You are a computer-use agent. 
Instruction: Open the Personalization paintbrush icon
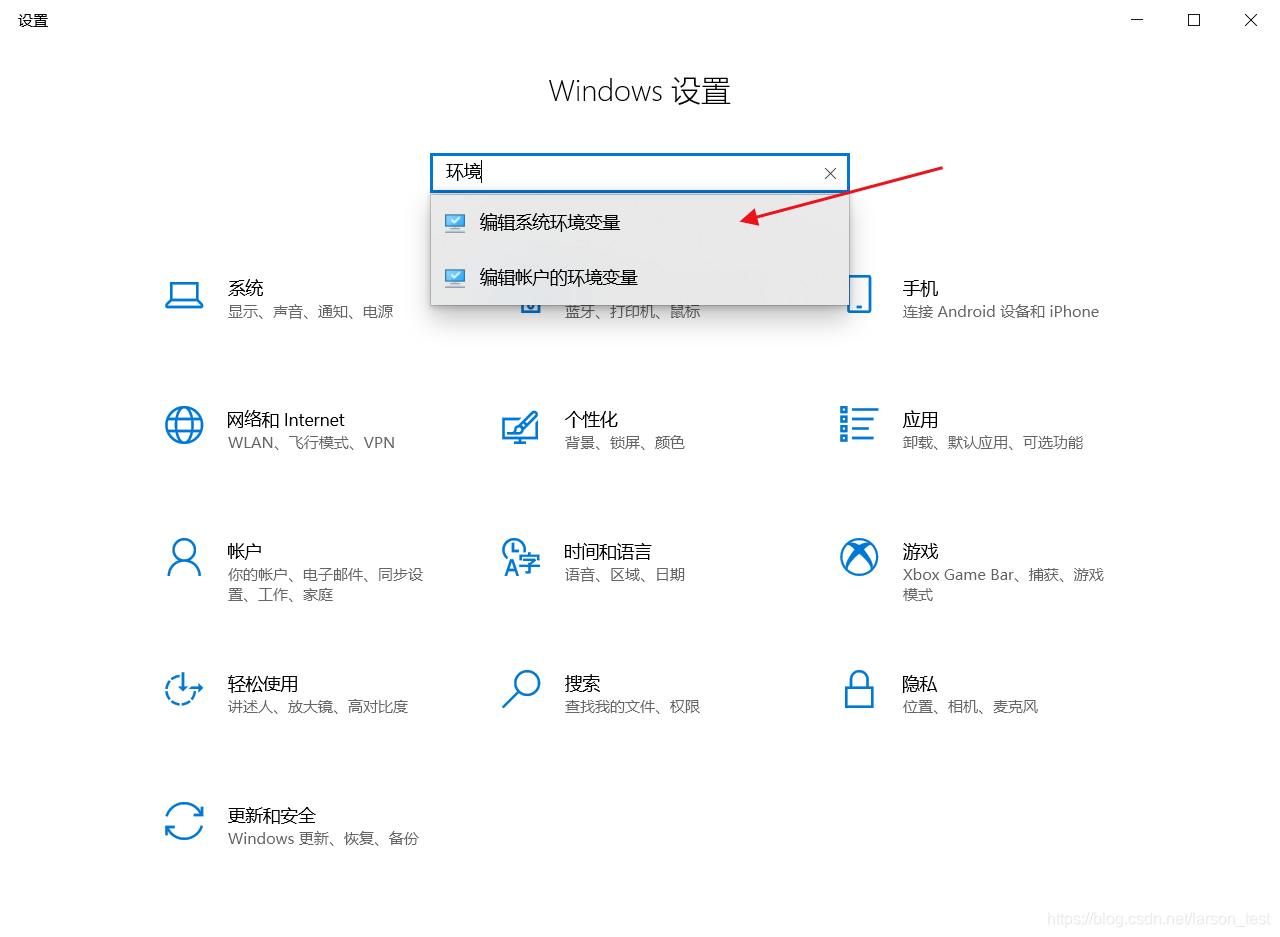(521, 427)
